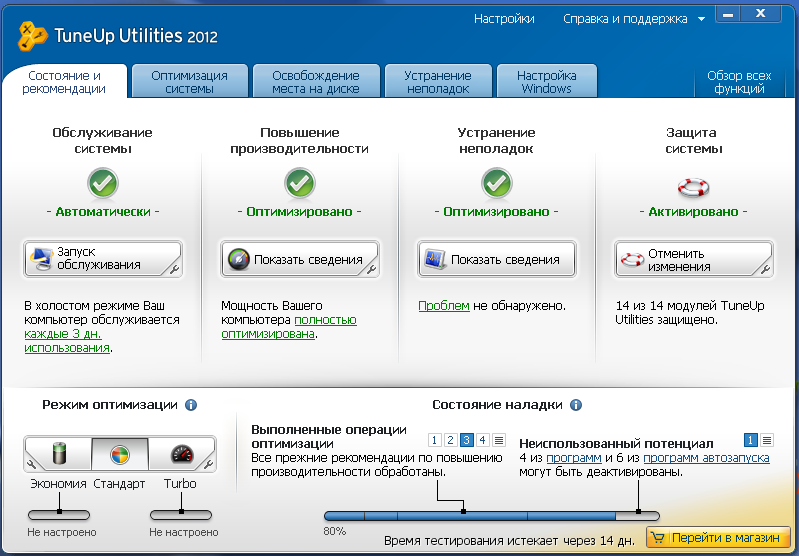Open Настройки in the top bar
This screenshot has height=556, width=799.
coord(504,19)
